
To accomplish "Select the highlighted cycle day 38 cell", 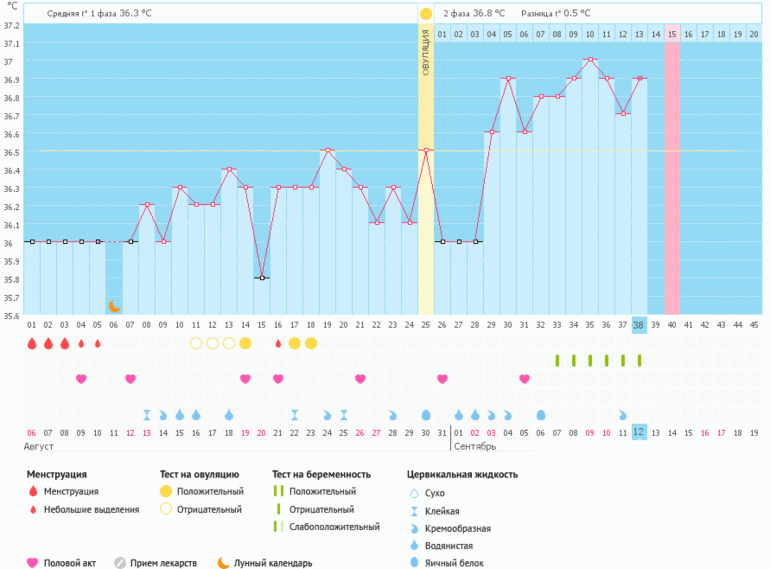I will 638,324.
